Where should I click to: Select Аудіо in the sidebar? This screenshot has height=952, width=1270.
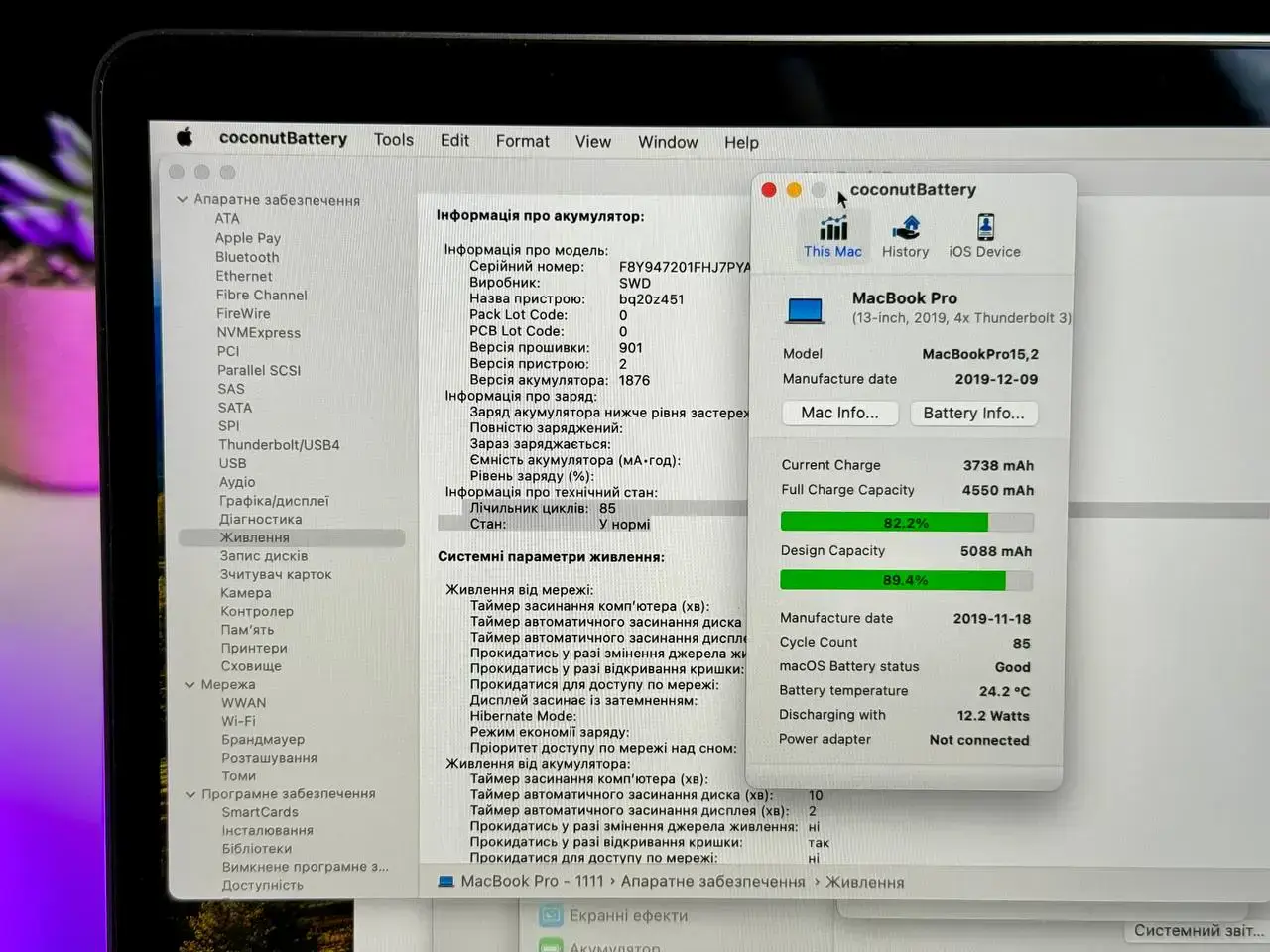pyautogui.click(x=237, y=482)
